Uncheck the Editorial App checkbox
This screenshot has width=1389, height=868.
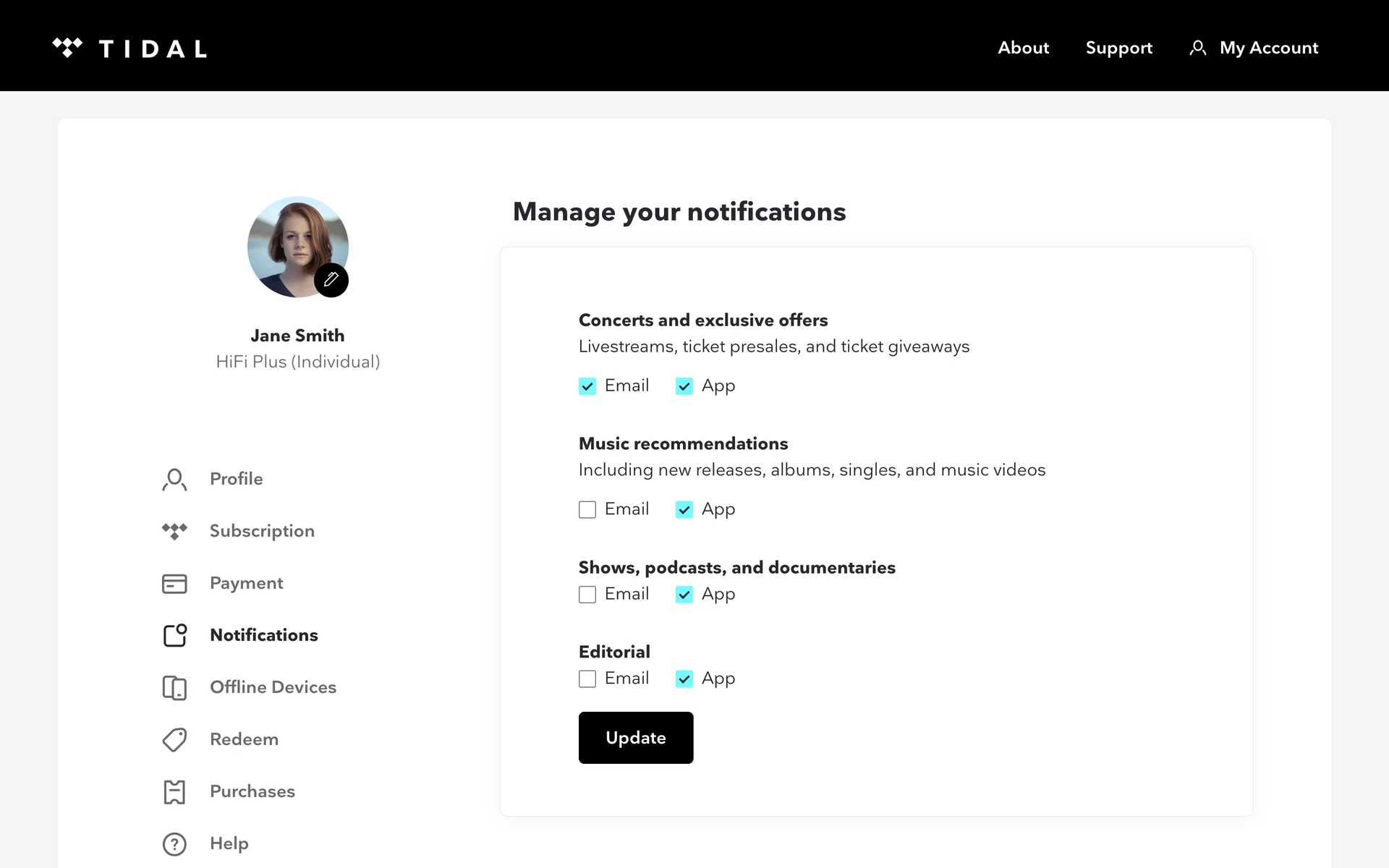(684, 679)
